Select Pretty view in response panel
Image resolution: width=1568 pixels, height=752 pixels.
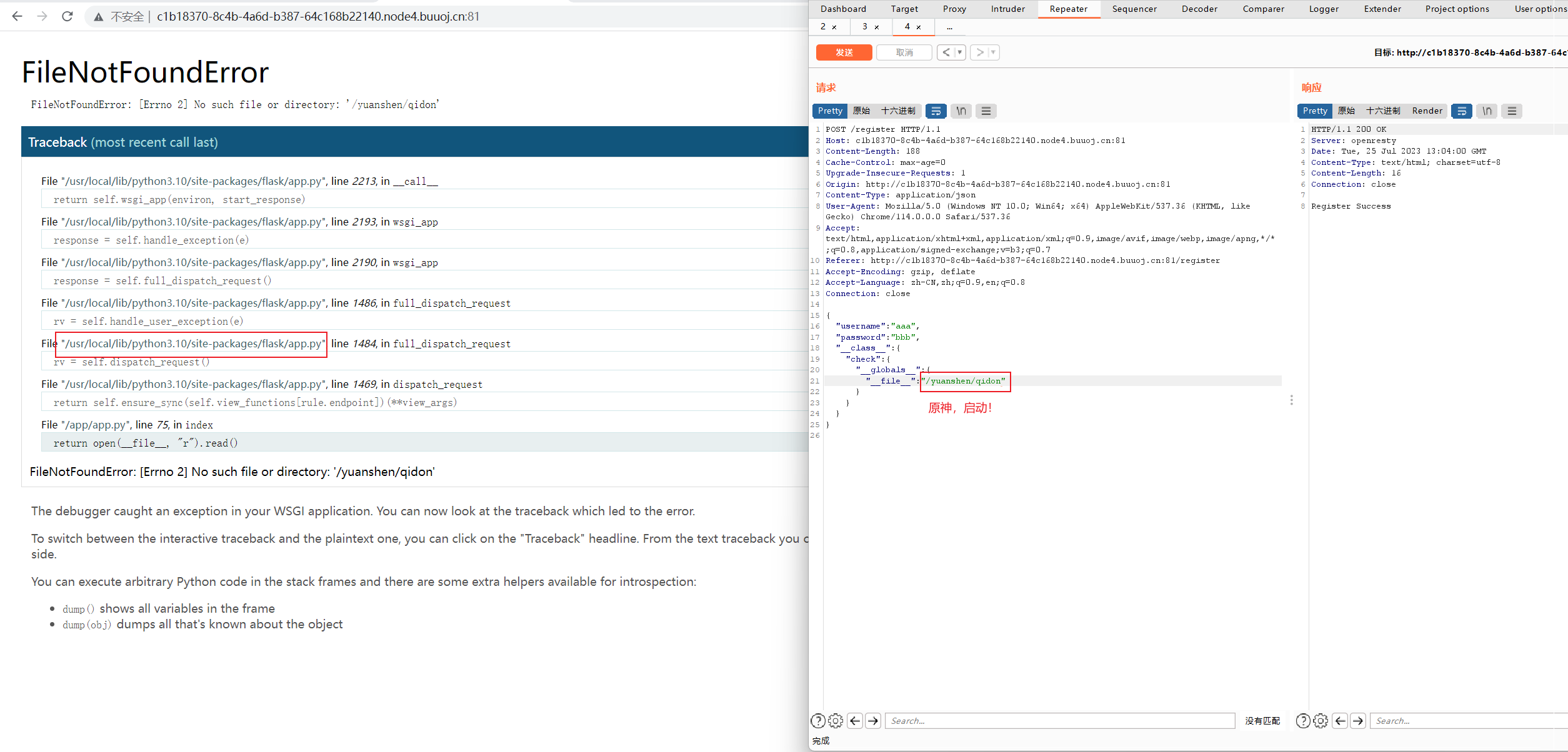tap(1315, 111)
